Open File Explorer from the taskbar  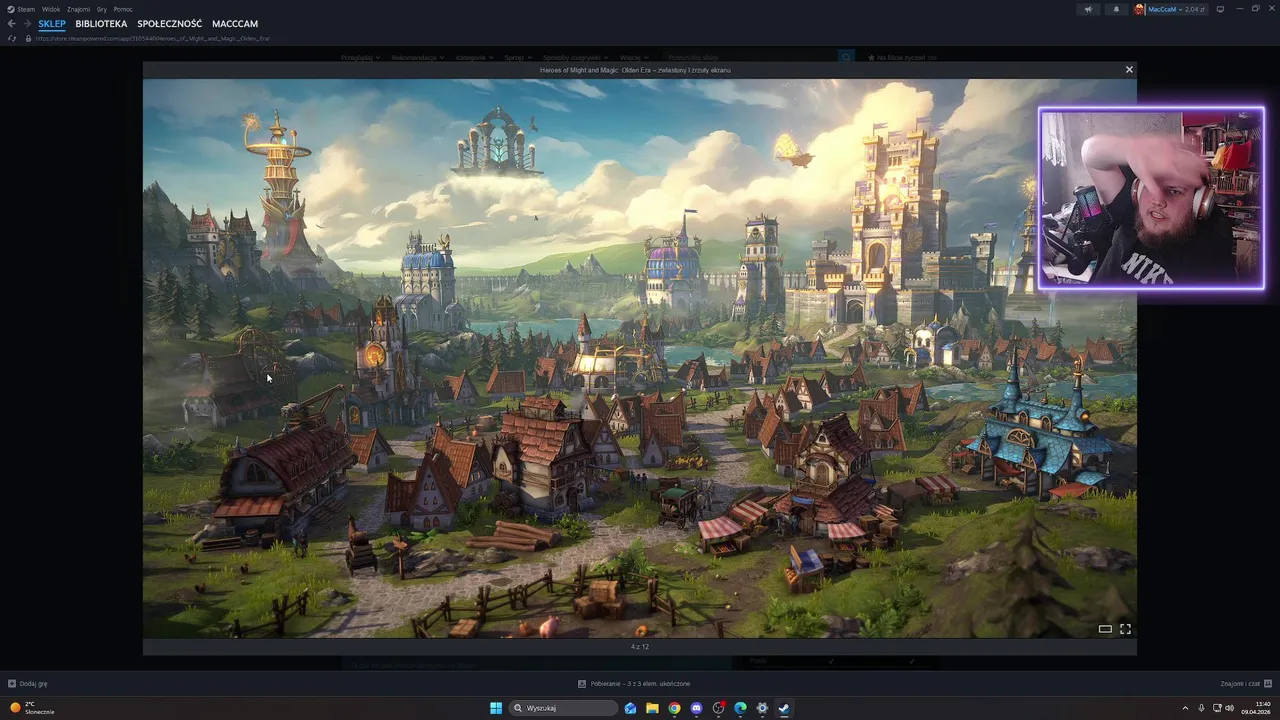pyautogui.click(x=652, y=708)
